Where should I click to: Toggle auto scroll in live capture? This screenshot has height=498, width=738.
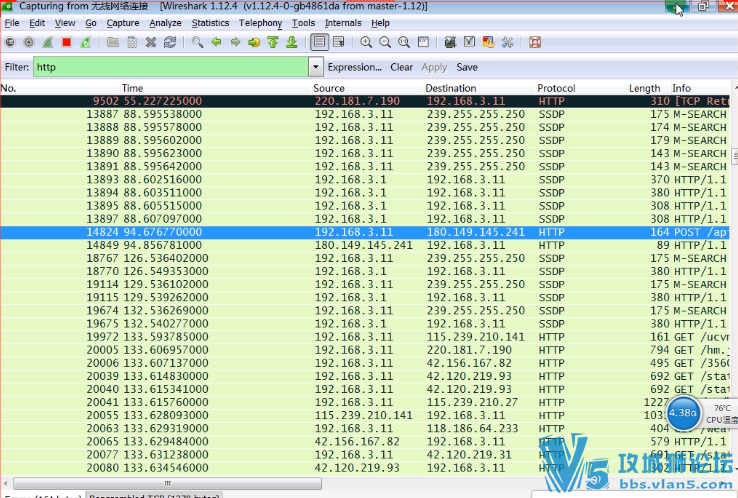tap(338, 42)
